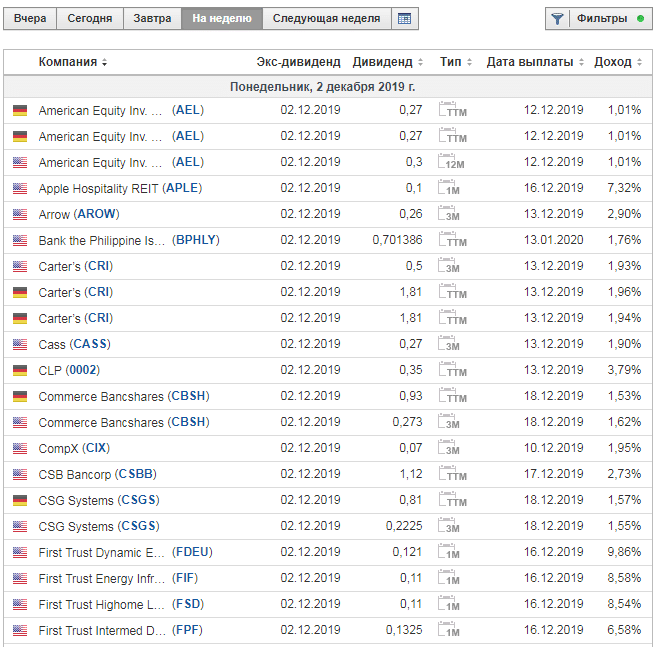Sort by Доход column header

click(x=617, y=62)
